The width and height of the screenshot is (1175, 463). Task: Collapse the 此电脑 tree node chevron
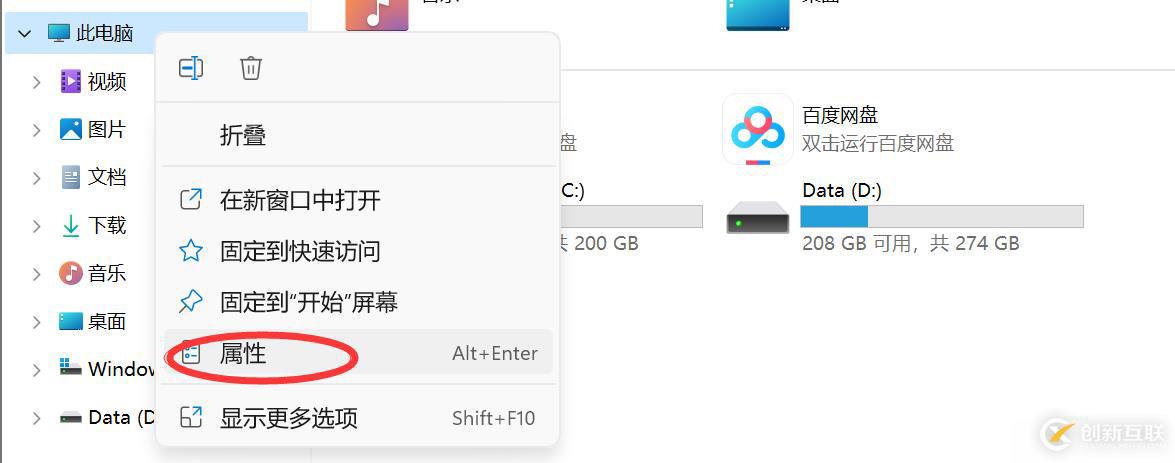pyautogui.click(x=25, y=33)
